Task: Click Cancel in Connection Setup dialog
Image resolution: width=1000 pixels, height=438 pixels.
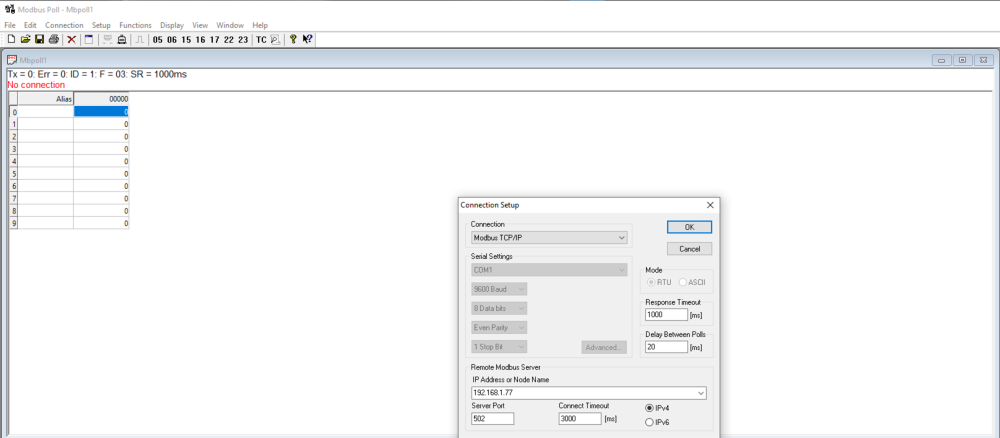Action: pos(689,249)
